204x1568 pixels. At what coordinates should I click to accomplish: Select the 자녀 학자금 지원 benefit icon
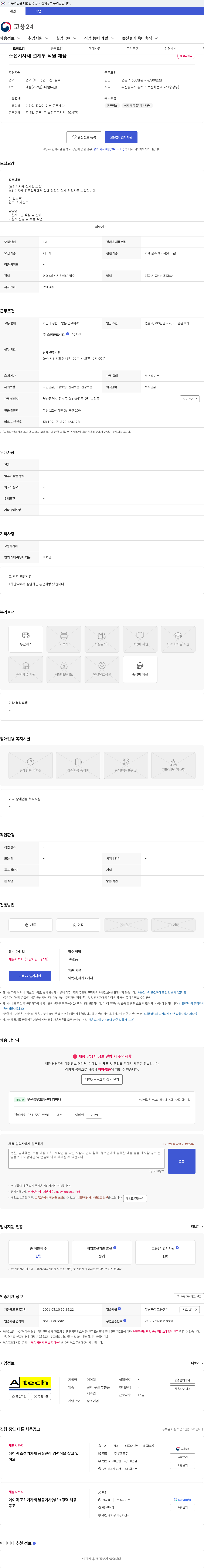pyautogui.click(x=178, y=639)
